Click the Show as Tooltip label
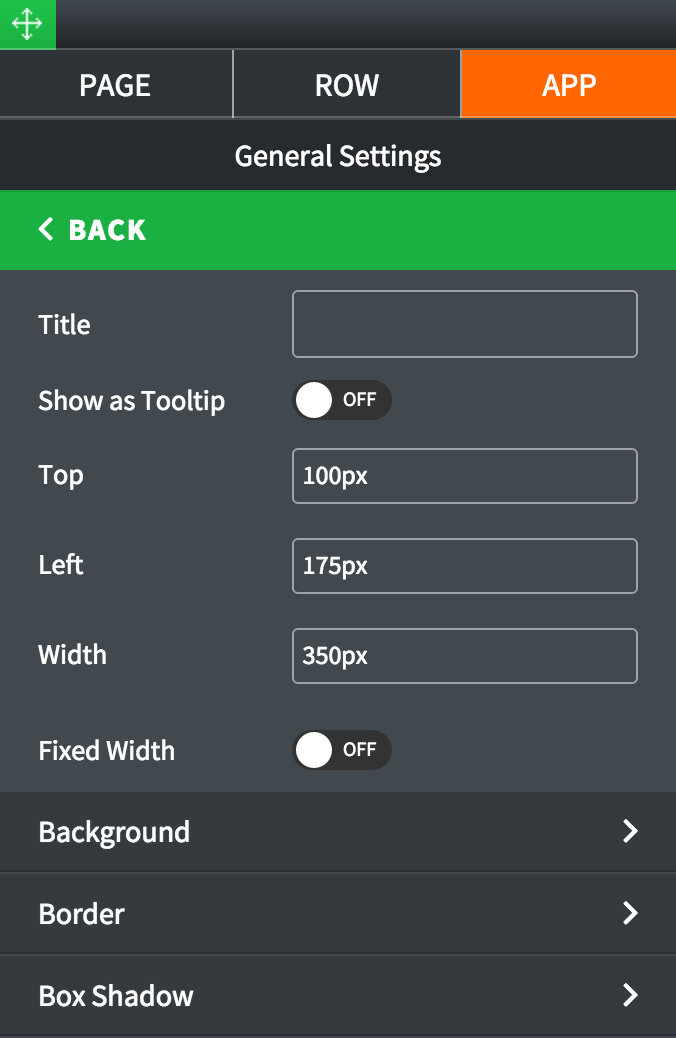This screenshot has height=1038, width=676. (131, 401)
